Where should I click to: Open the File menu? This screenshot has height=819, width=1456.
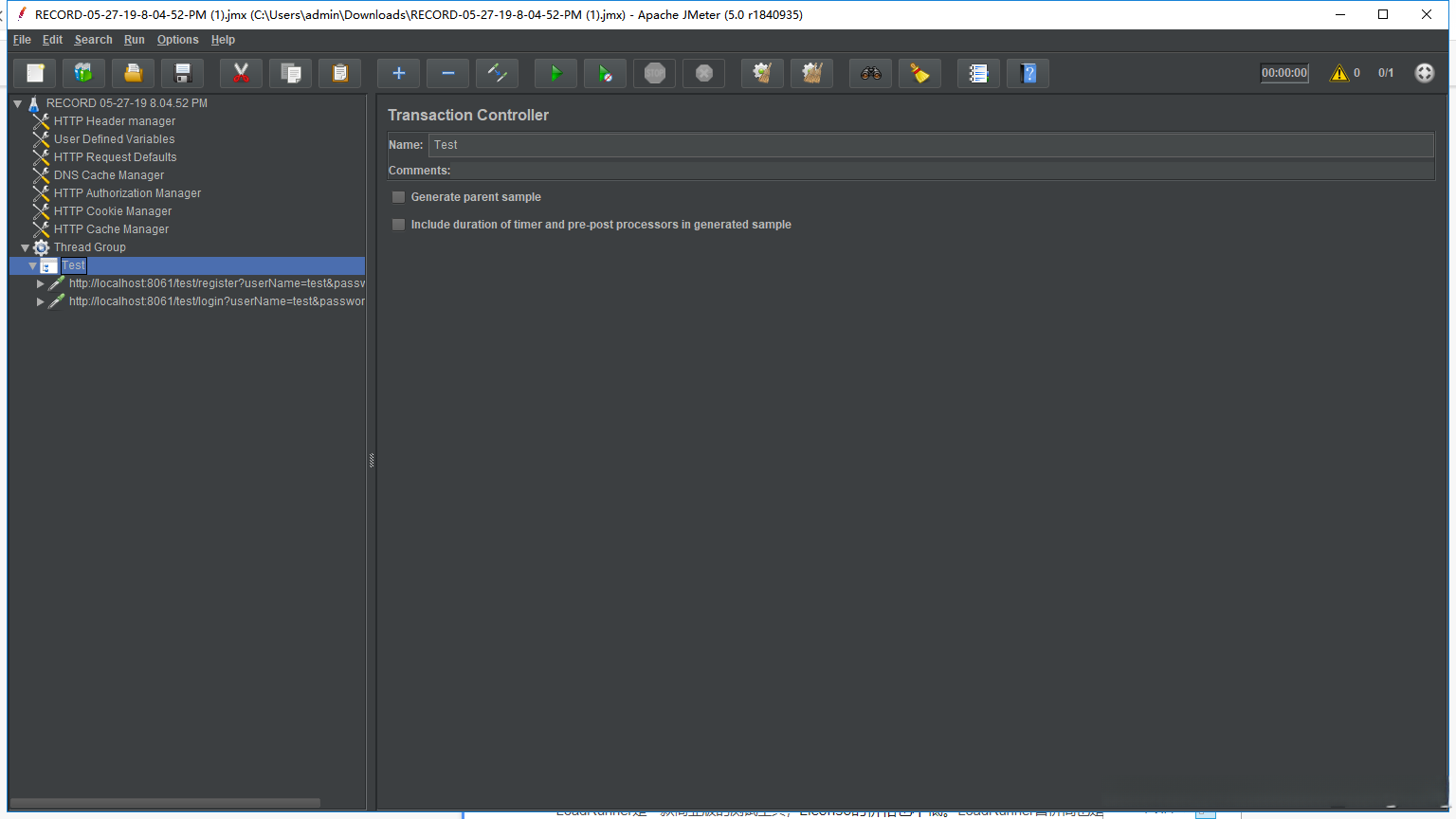[x=22, y=40]
